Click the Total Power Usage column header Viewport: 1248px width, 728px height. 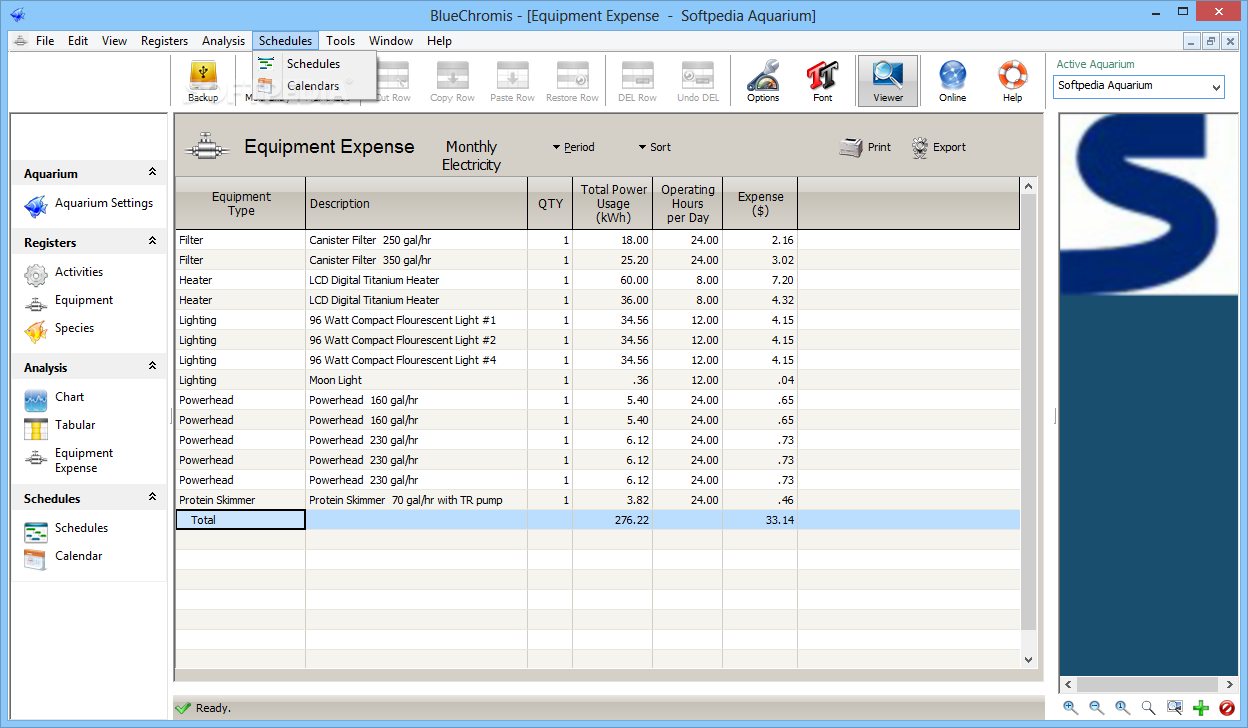tap(613, 204)
